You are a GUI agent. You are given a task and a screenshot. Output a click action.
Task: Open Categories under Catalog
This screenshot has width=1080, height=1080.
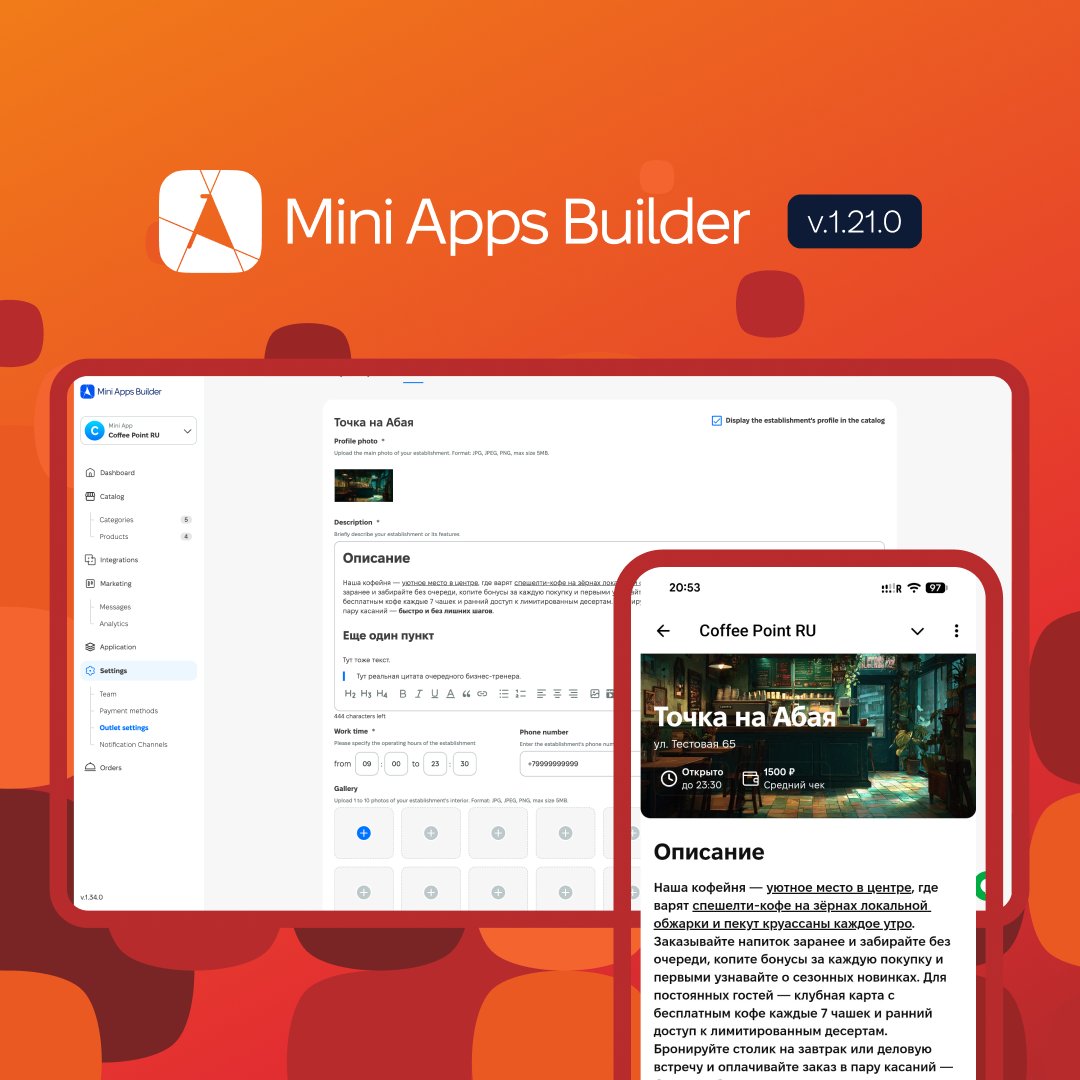click(116, 519)
